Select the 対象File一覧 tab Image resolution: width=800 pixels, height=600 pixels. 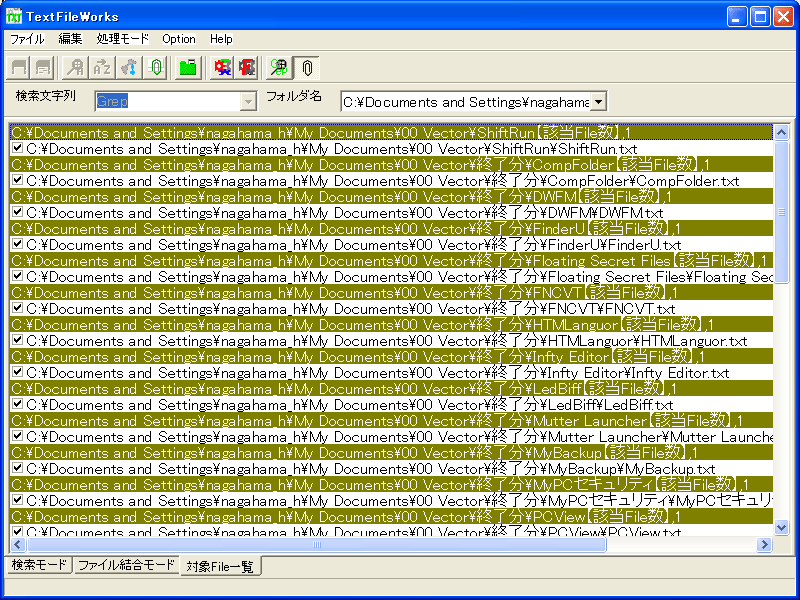point(220,566)
